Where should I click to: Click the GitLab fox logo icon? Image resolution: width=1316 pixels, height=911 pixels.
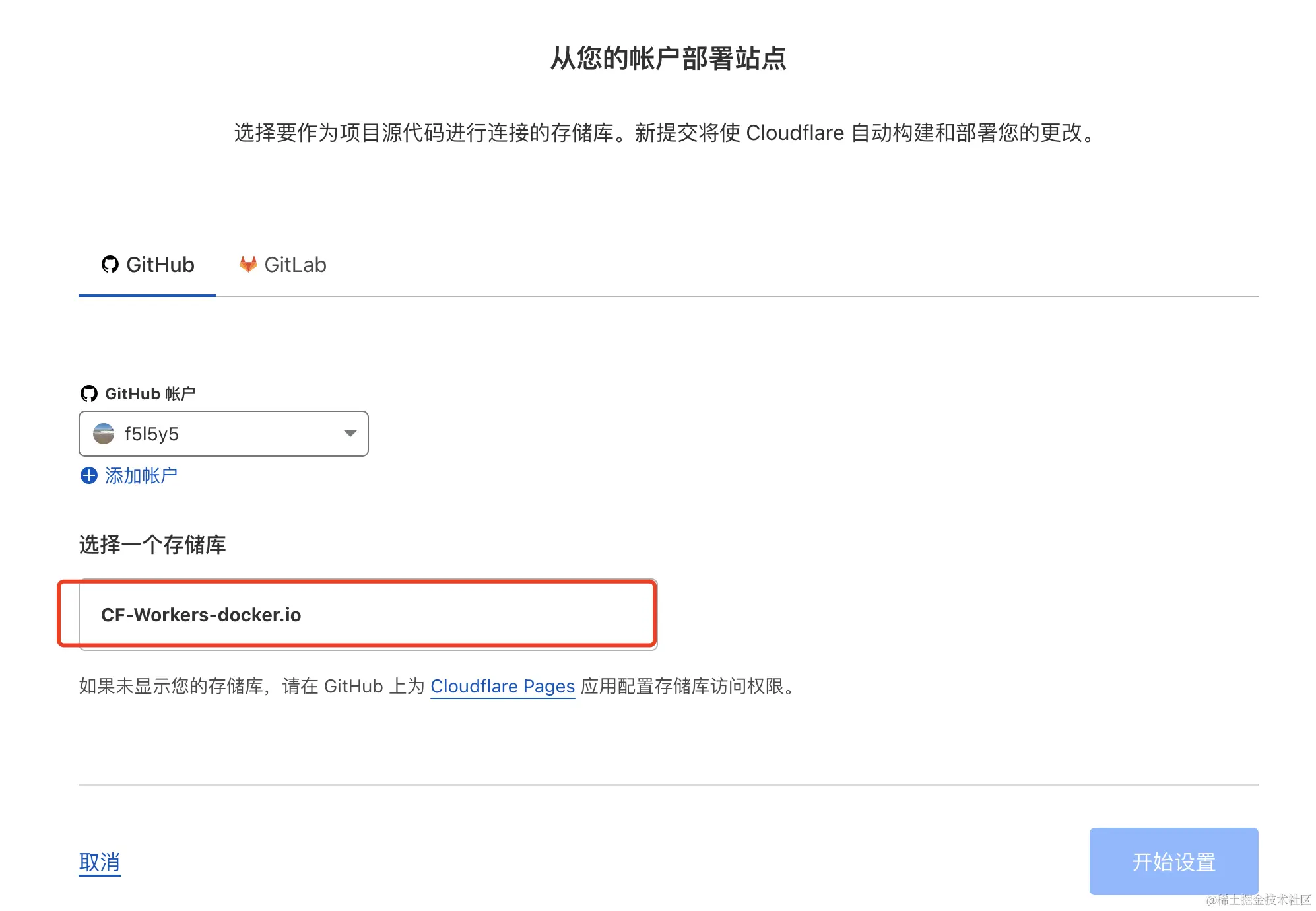click(x=248, y=265)
